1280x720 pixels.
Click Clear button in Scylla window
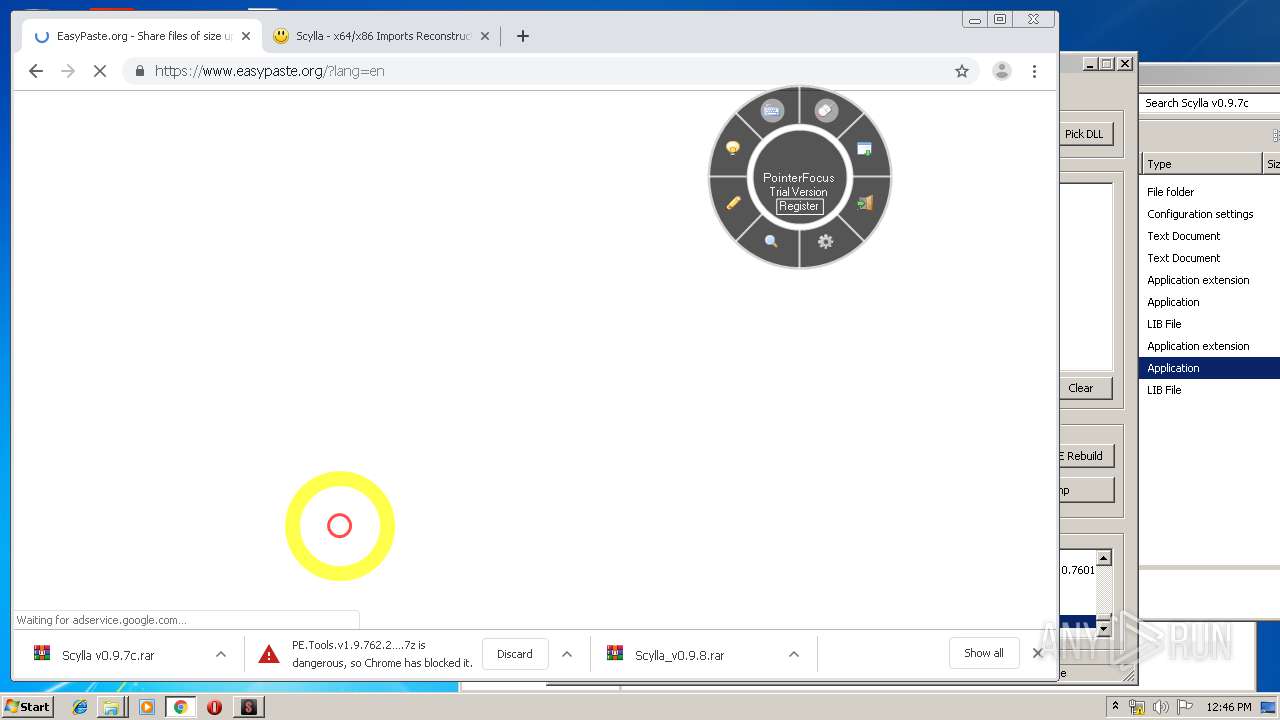pos(1084,388)
